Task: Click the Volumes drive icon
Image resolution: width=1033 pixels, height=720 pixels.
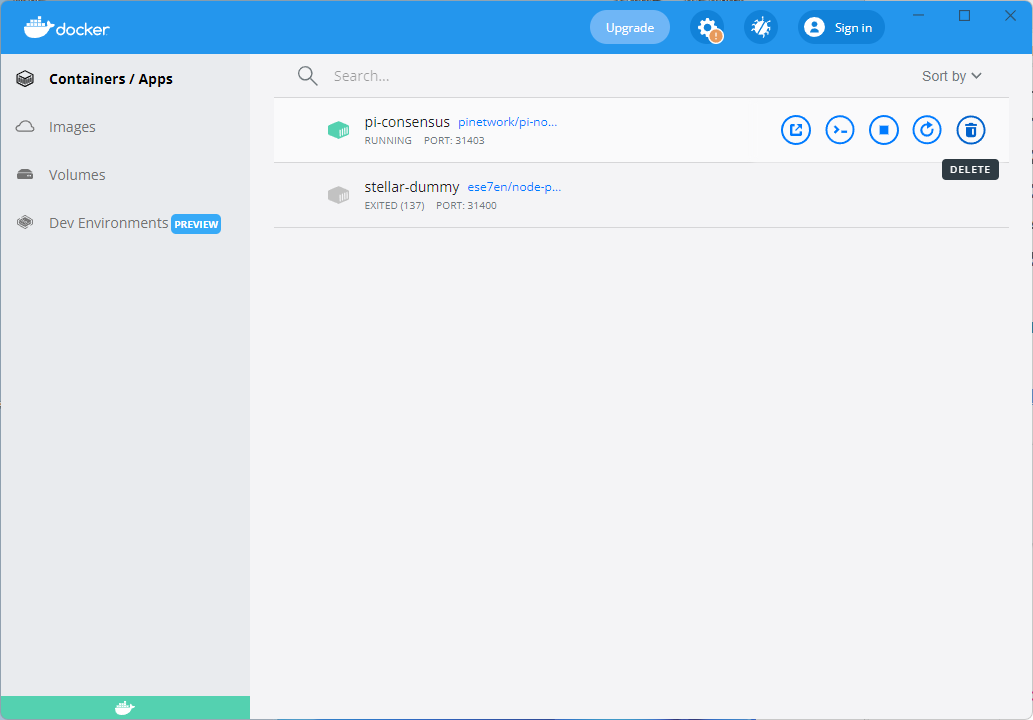Action: tap(25, 175)
